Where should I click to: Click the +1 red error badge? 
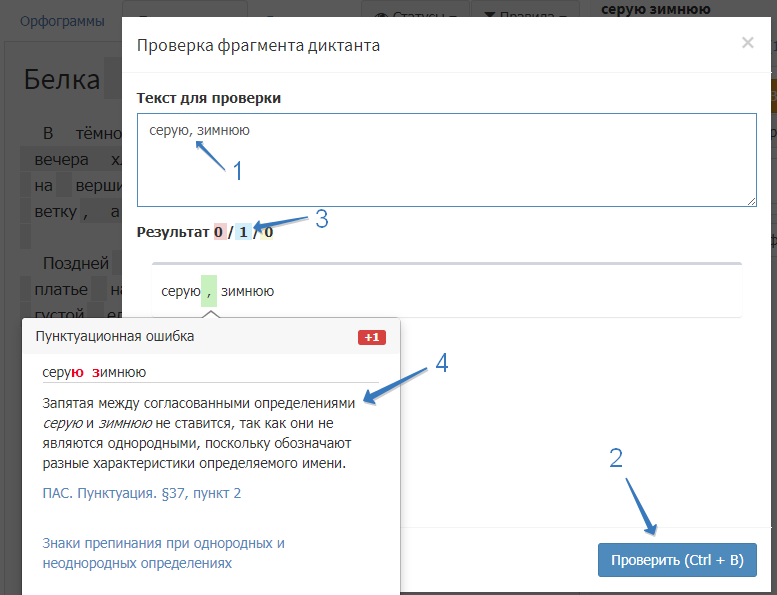371,337
